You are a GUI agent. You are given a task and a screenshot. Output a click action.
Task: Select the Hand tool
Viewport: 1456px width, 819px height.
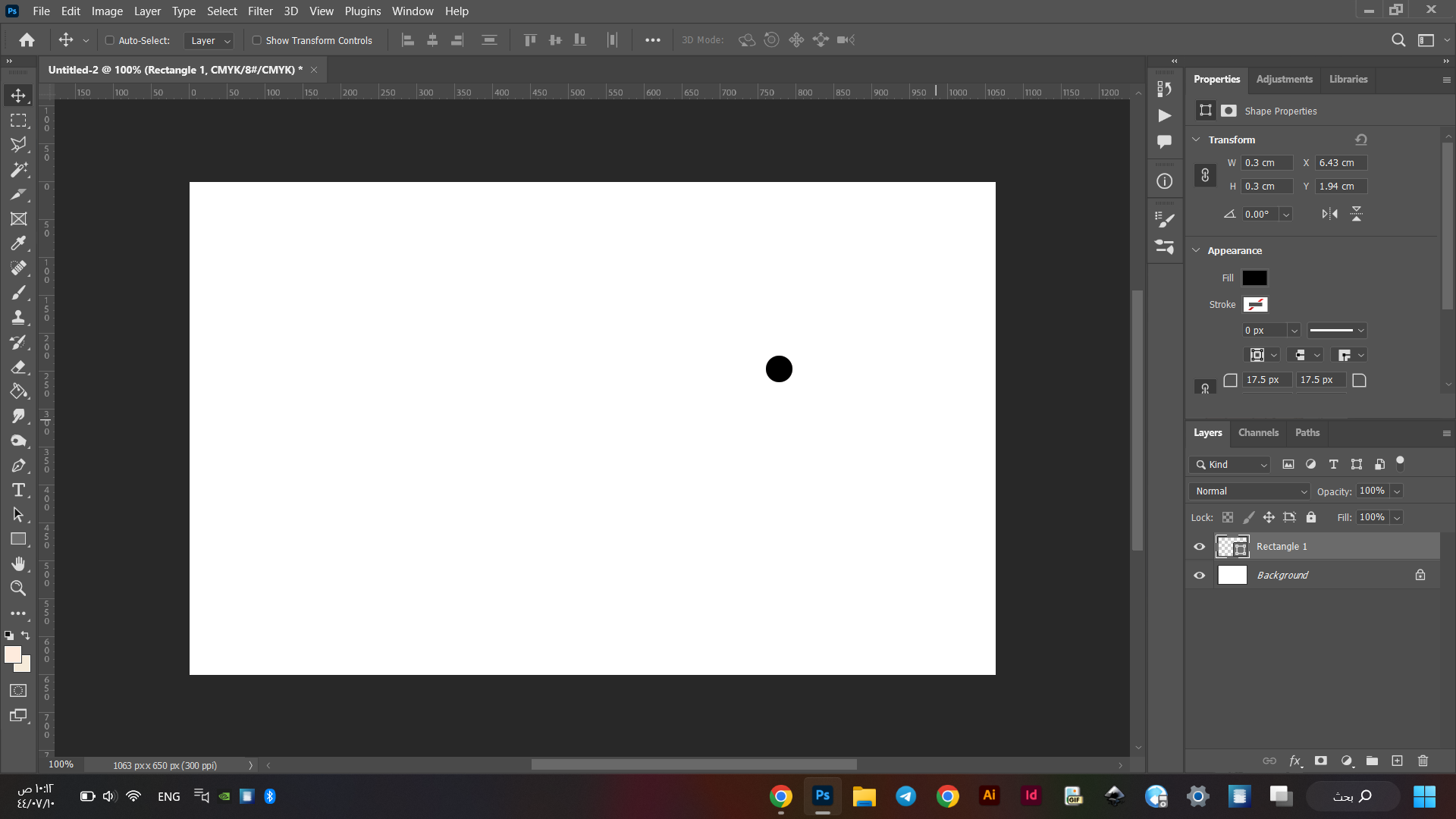pos(18,564)
